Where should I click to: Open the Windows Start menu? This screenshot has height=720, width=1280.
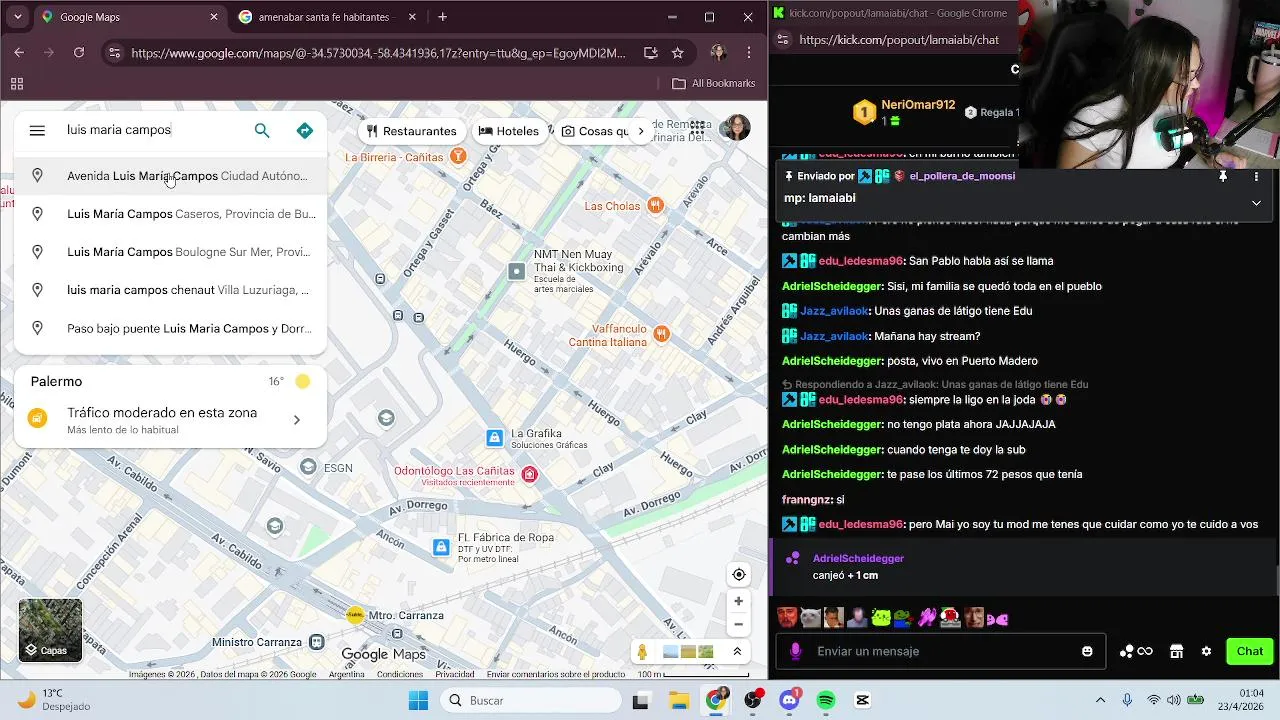tap(418, 700)
